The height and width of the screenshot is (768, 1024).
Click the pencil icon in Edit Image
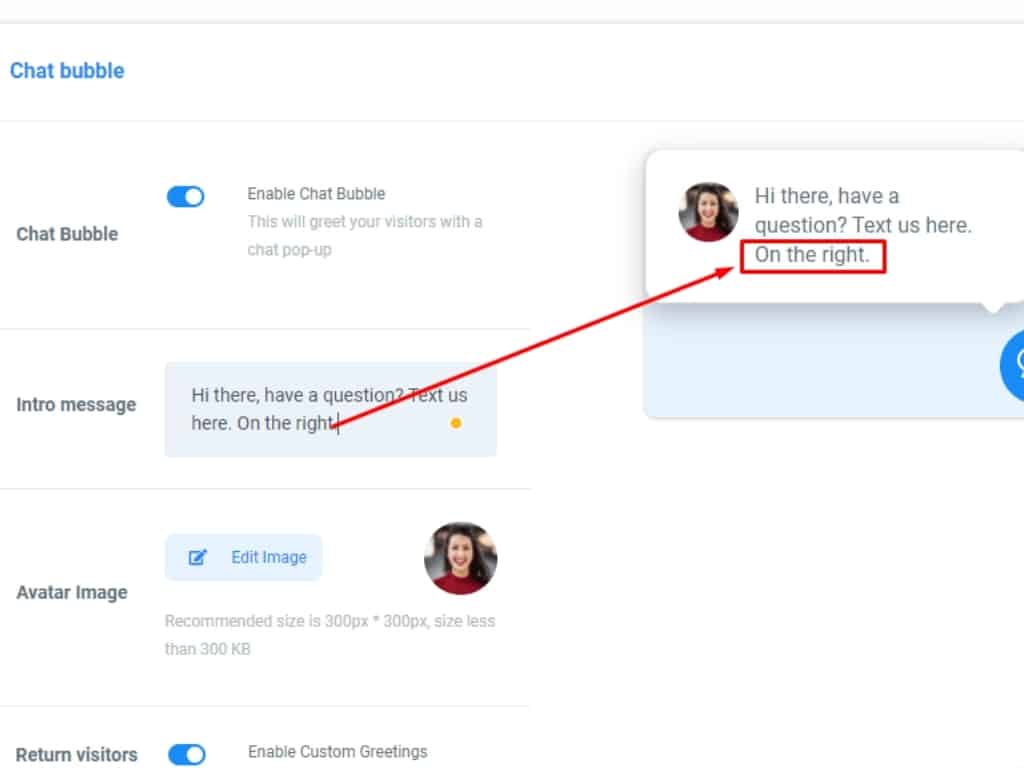click(198, 557)
